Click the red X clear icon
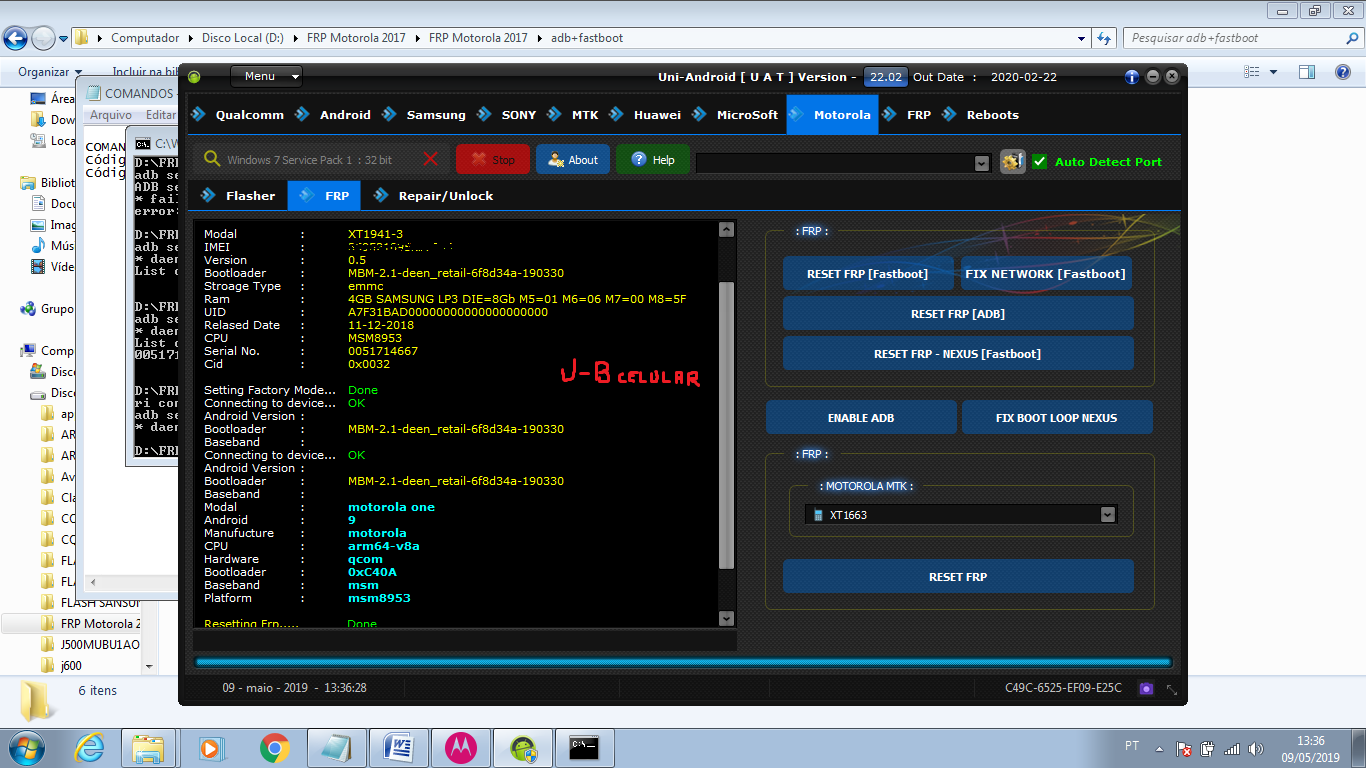1366x768 pixels. point(431,159)
